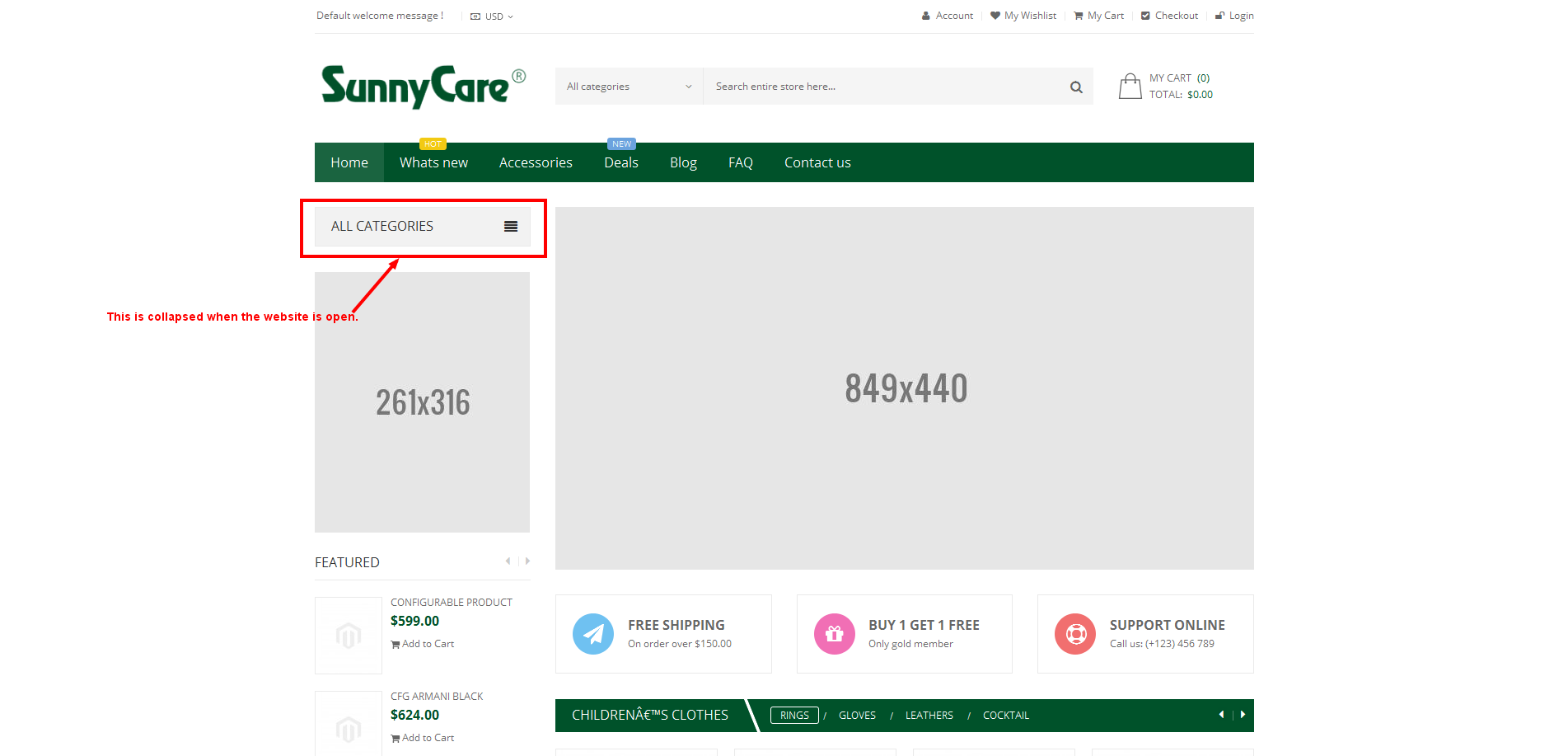Go to next Featured products slide

pyautogui.click(x=527, y=561)
